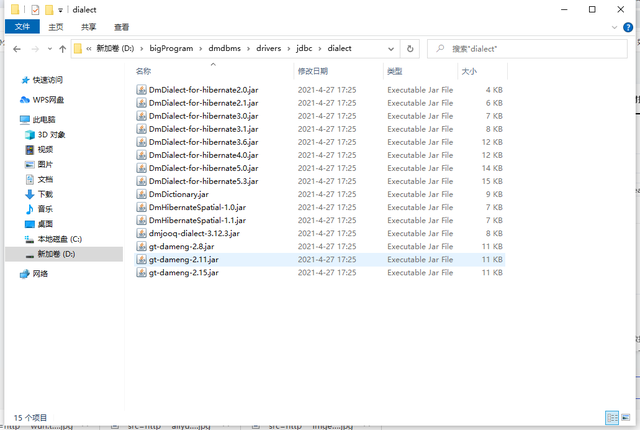
Task: Click the new folder icon in the title bar
Action: point(49,9)
